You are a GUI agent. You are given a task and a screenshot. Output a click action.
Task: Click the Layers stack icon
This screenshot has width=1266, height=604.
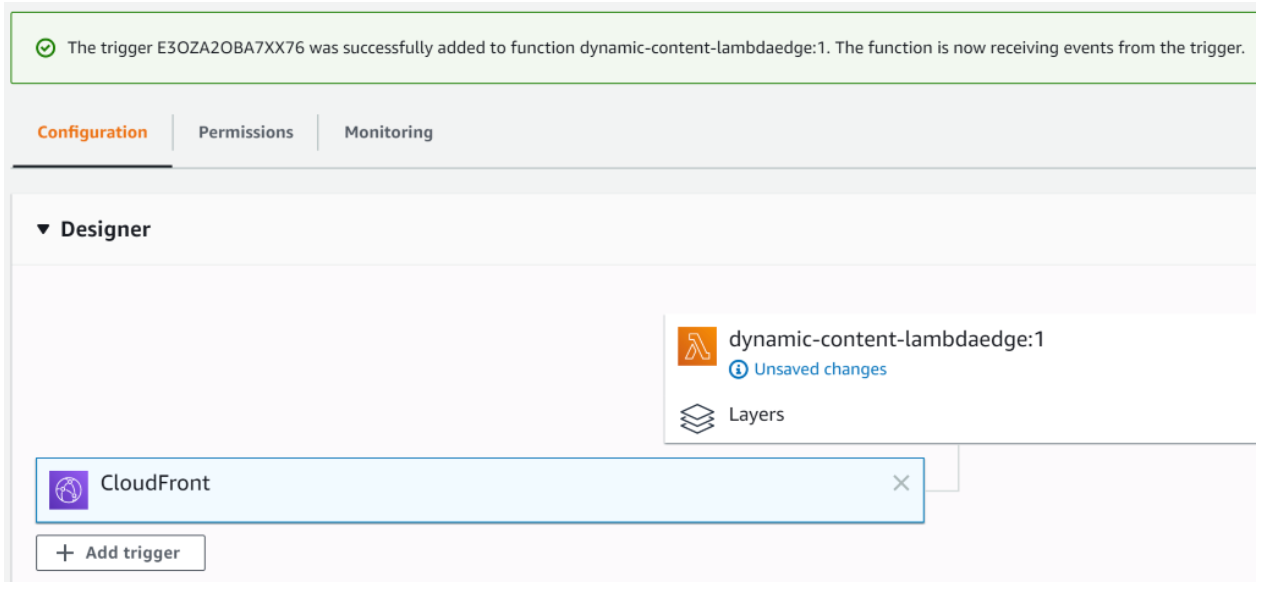697,418
